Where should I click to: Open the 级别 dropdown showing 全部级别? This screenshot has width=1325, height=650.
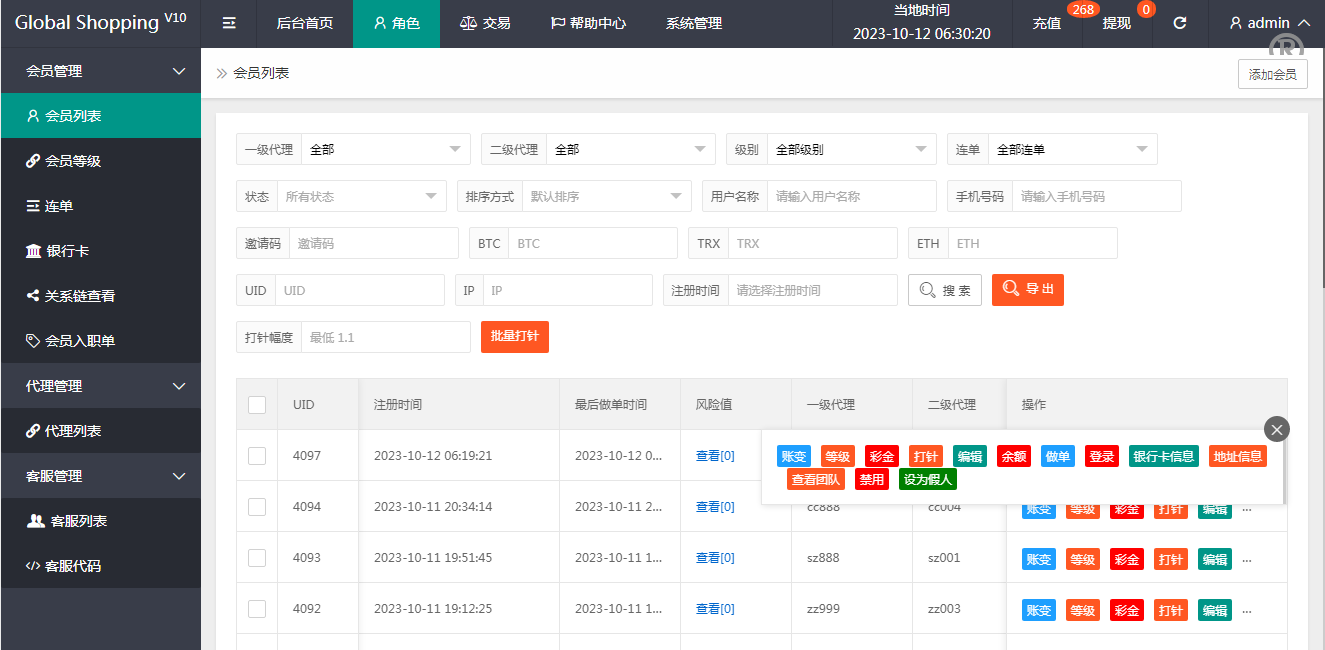click(x=851, y=148)
